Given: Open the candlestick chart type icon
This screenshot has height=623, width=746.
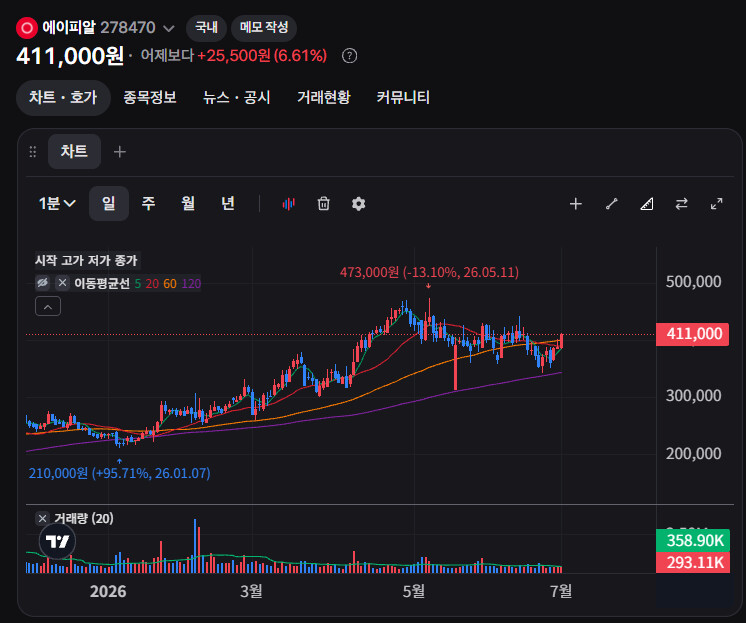Looking at the screenshot, I should [x=288, y=204].
